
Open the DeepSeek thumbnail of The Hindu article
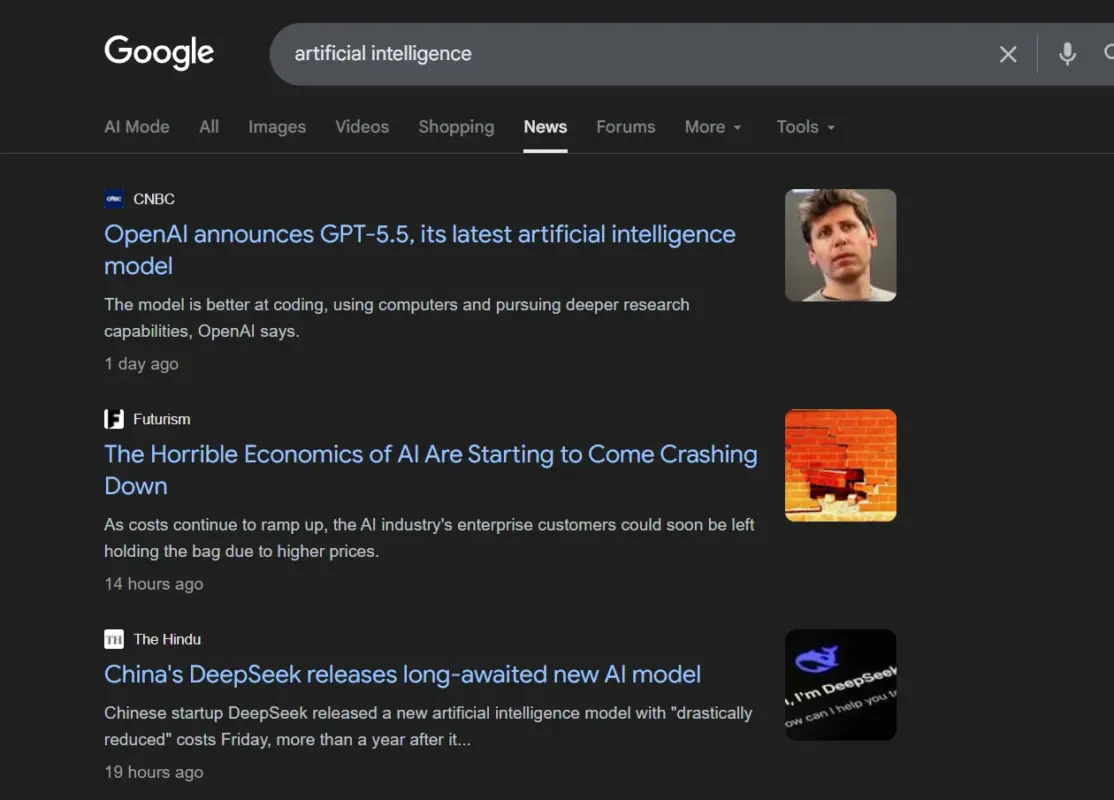840,685
